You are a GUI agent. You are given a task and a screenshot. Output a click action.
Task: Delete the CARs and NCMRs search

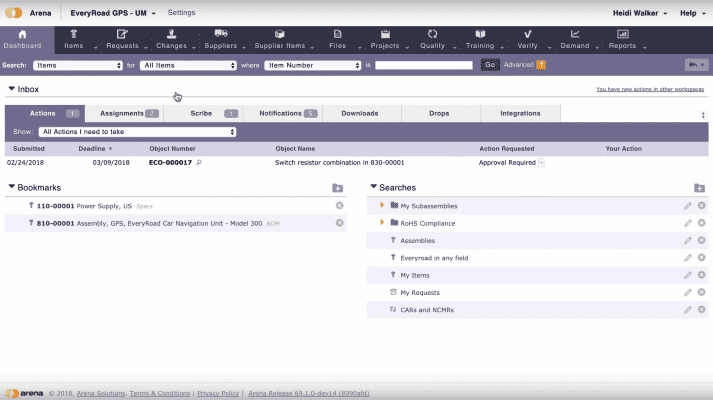tap(701, 310)
